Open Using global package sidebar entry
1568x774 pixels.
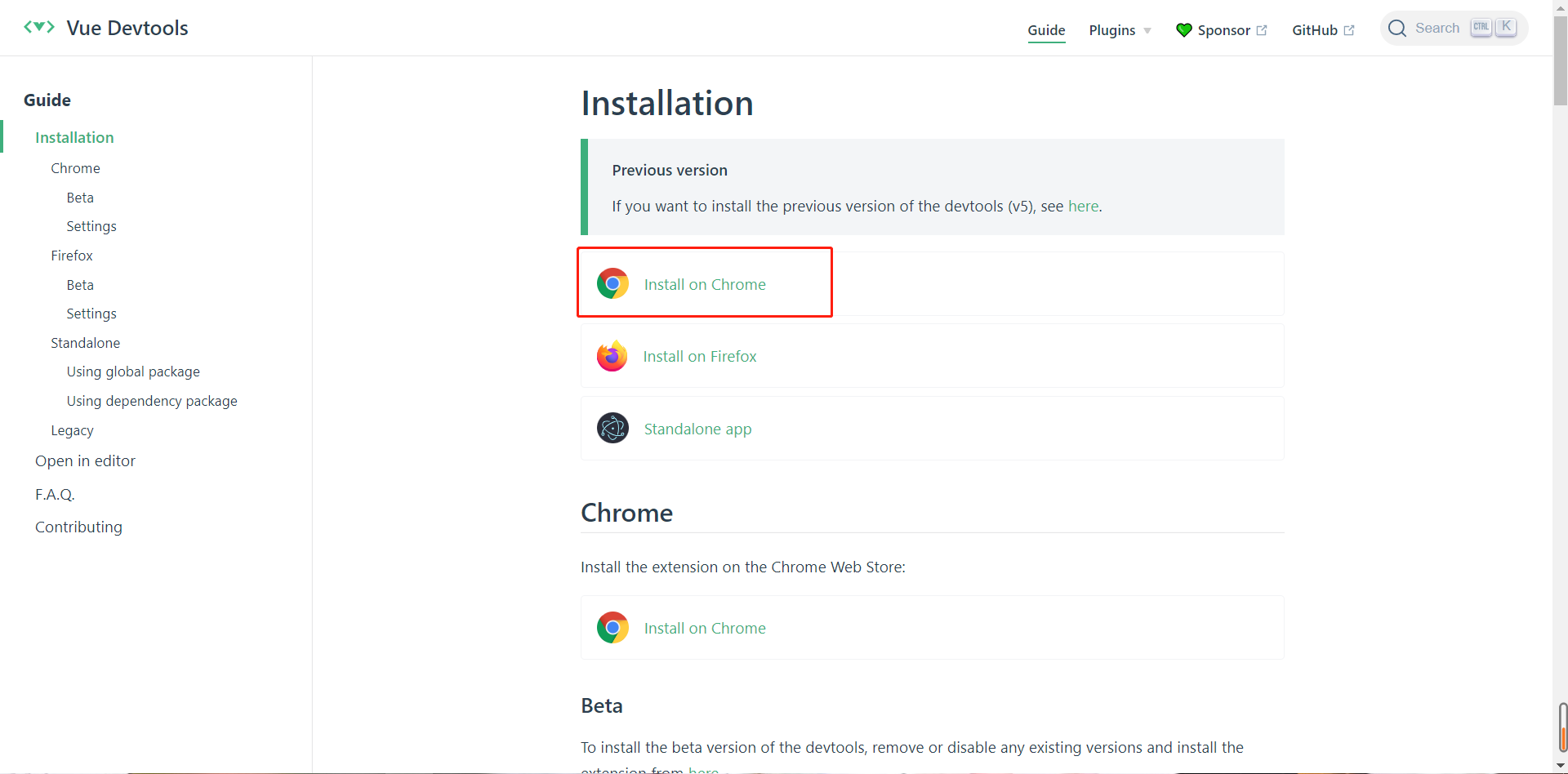click(x=133, y=371)
